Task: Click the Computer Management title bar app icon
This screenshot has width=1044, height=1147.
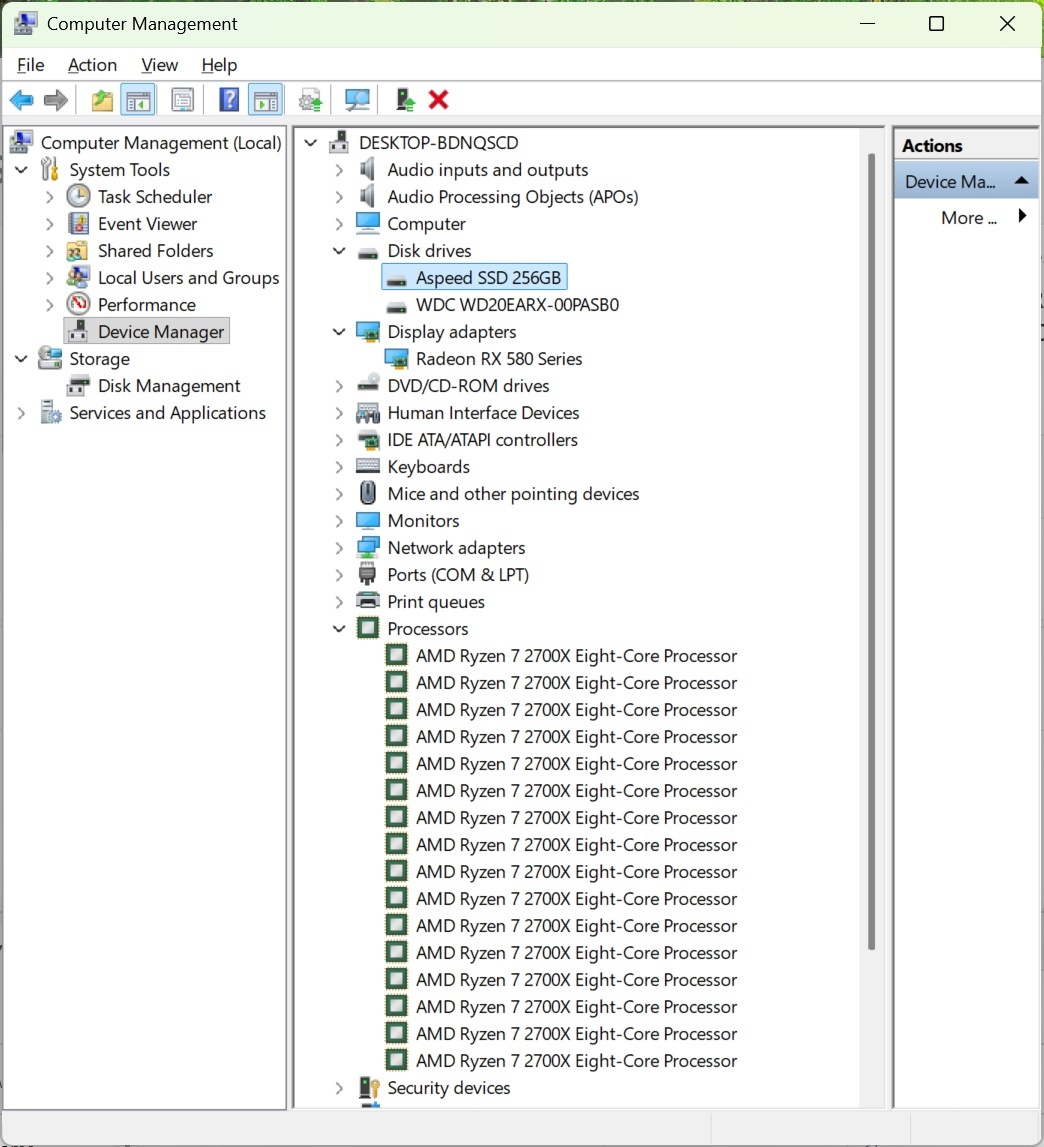Action: pos(26,23)
